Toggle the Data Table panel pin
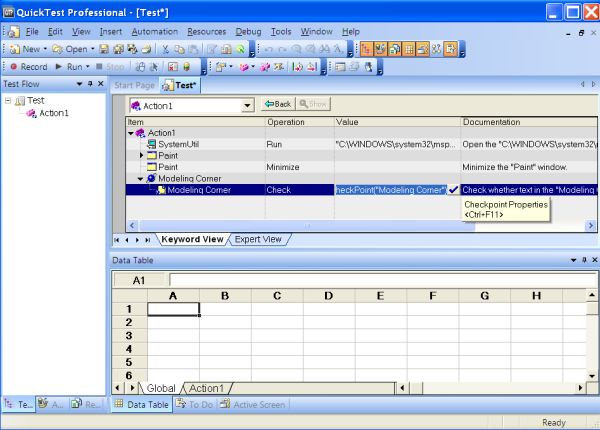Viewport: 600px width, 430px height. tap(584, 260)
